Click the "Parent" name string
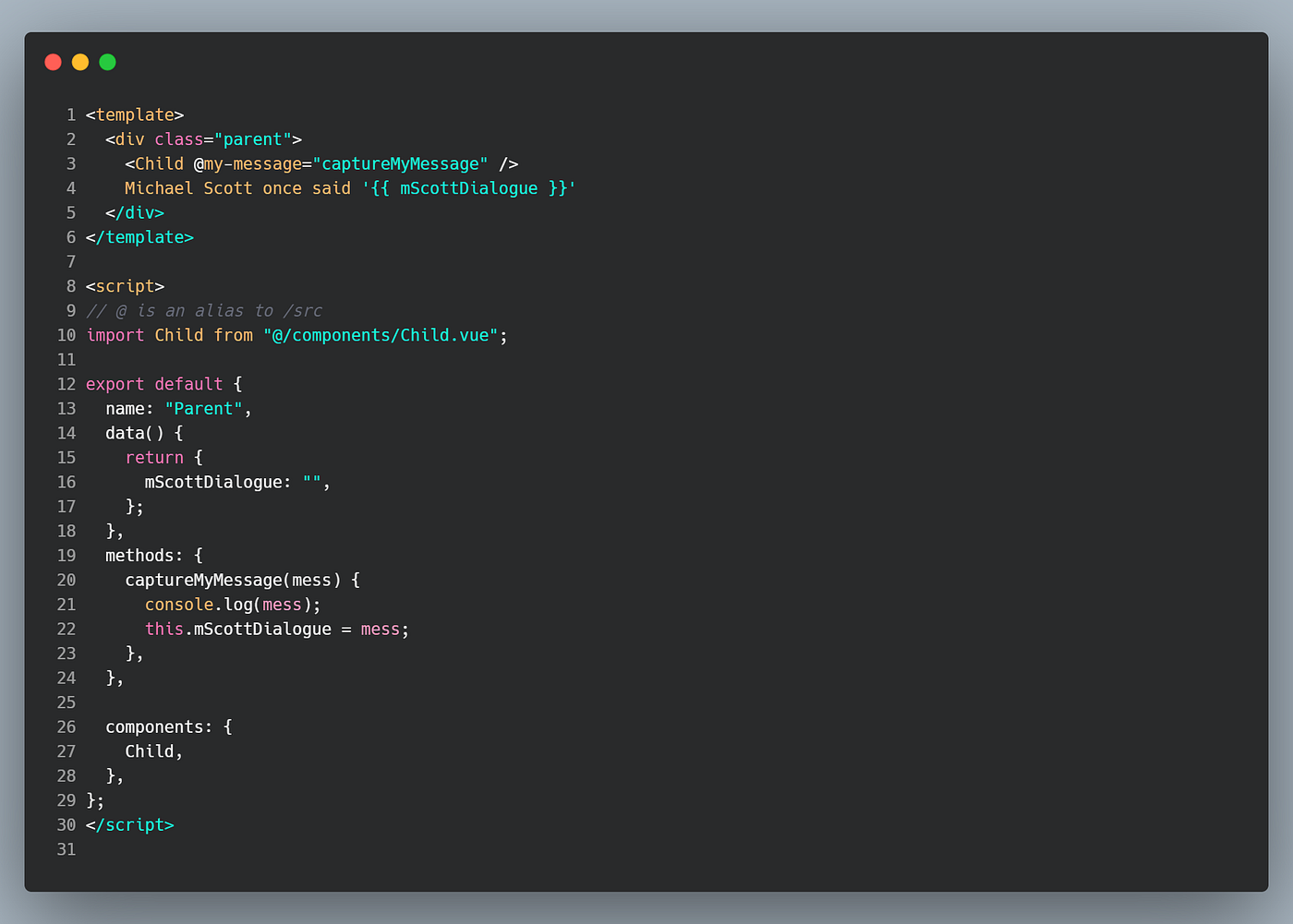 click(x=204, y=408)
